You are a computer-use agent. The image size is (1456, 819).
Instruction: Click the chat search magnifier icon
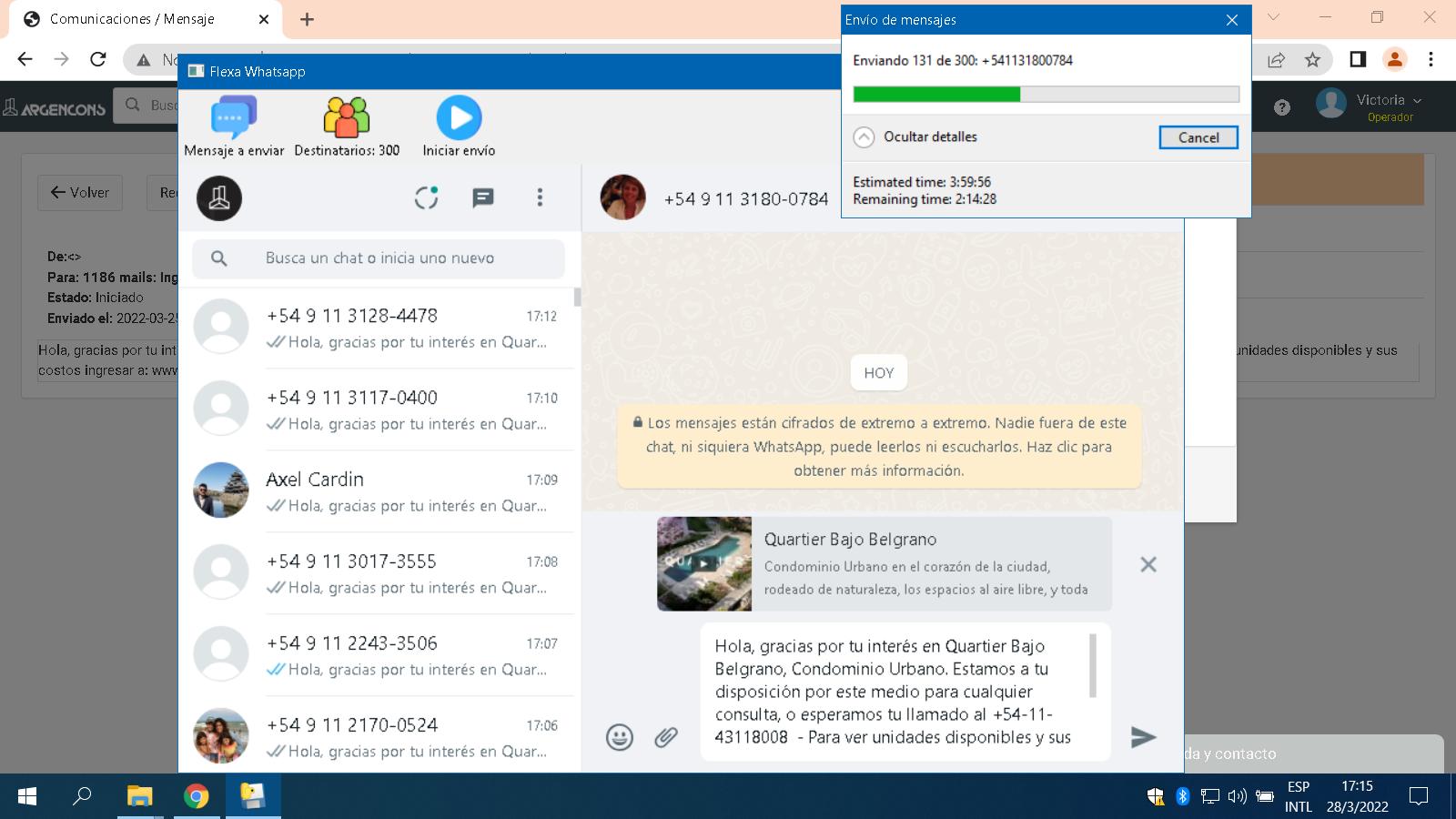click(219, 258)
